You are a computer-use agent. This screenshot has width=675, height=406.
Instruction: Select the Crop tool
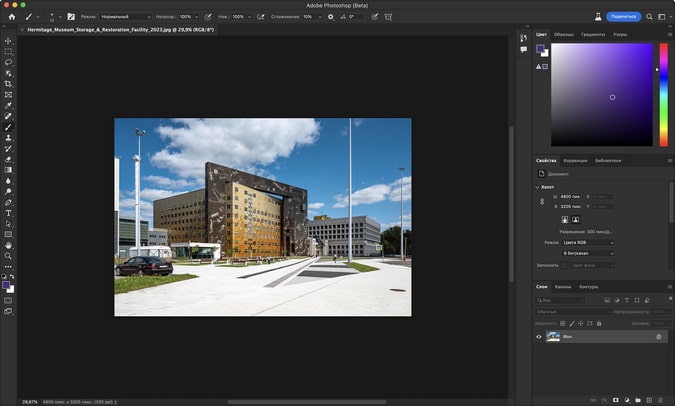[x=8, y=84]
